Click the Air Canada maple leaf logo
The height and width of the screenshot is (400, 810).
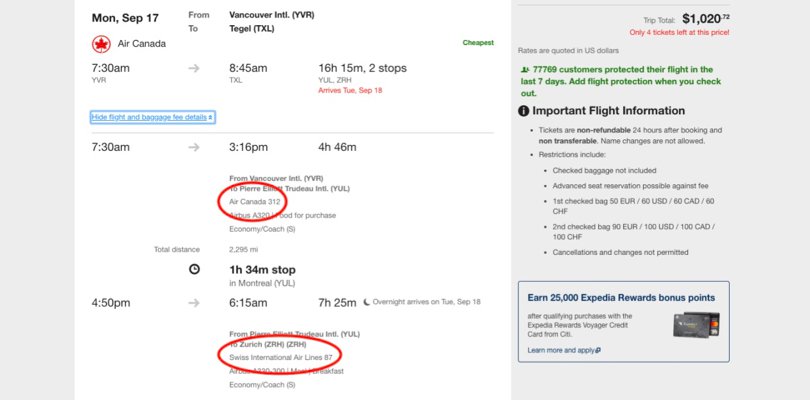click(101, 44)
